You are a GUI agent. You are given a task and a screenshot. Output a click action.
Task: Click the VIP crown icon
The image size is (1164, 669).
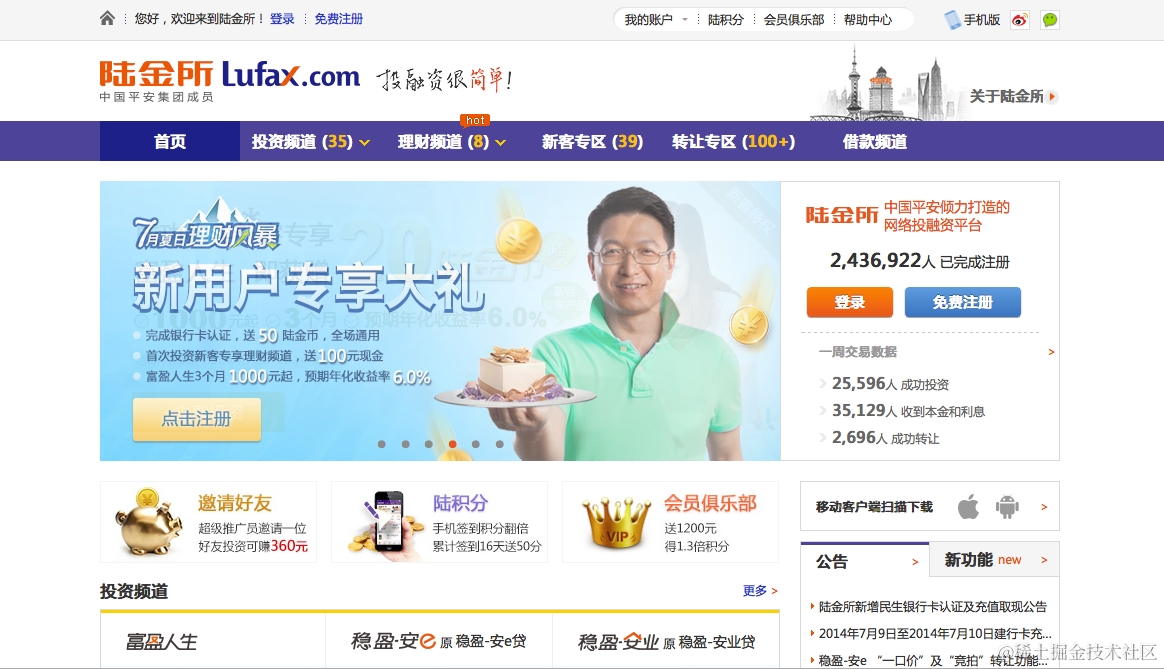[x=616, y=523]
